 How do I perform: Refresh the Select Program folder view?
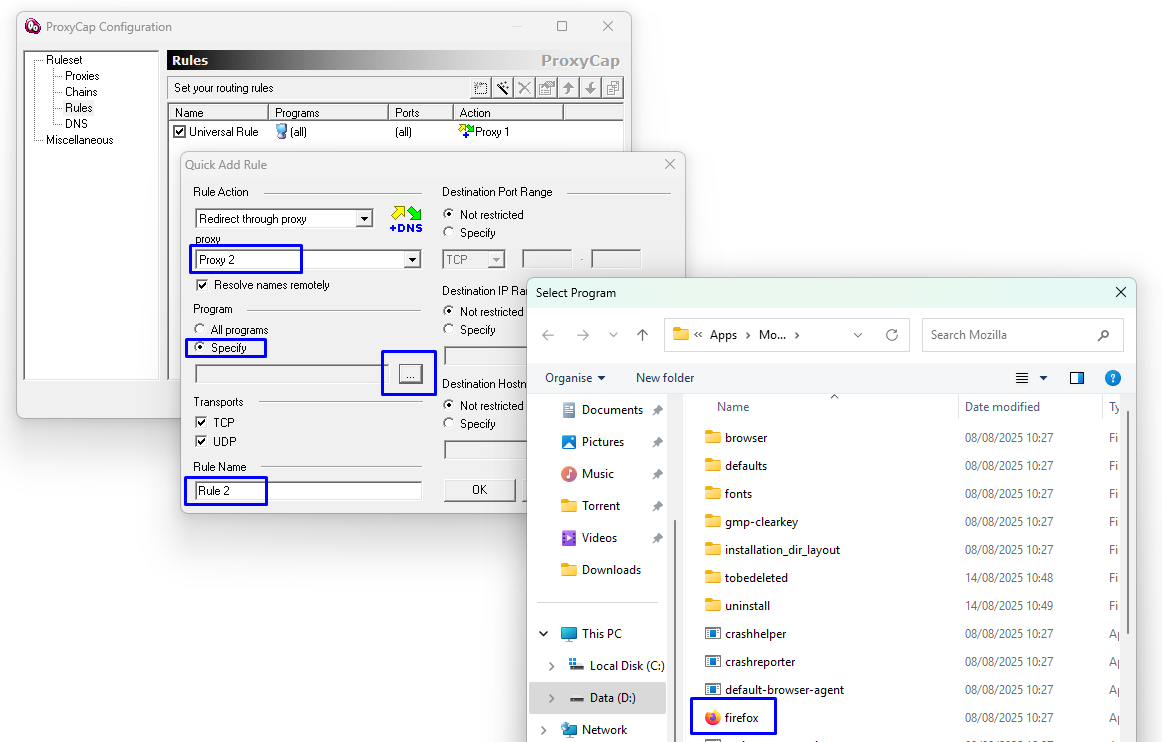click(892, 335)
